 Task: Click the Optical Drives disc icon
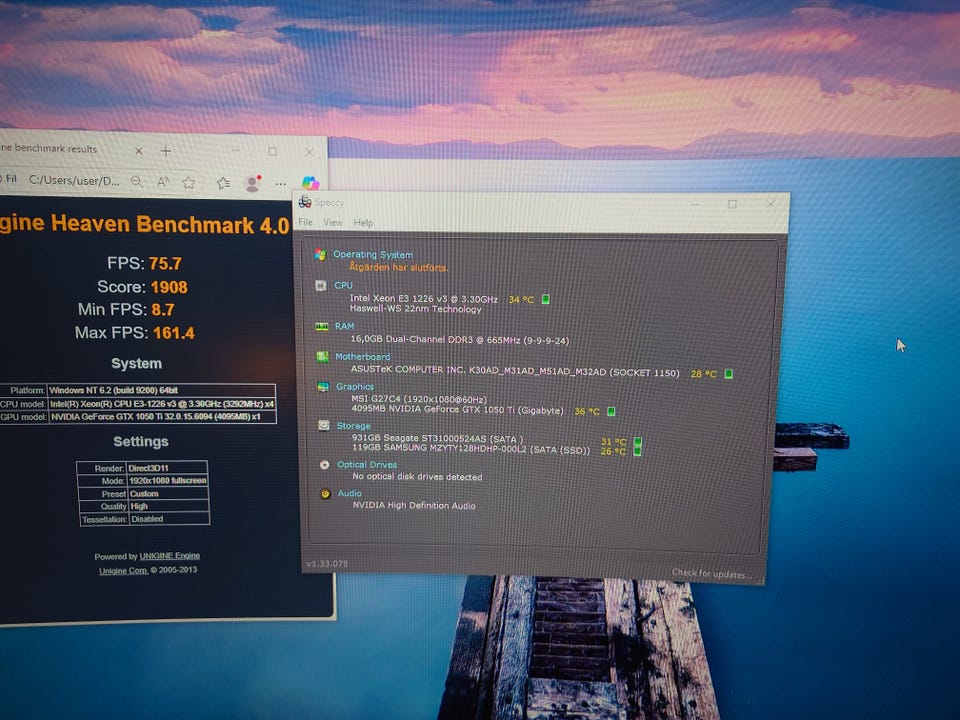point(324,465)
